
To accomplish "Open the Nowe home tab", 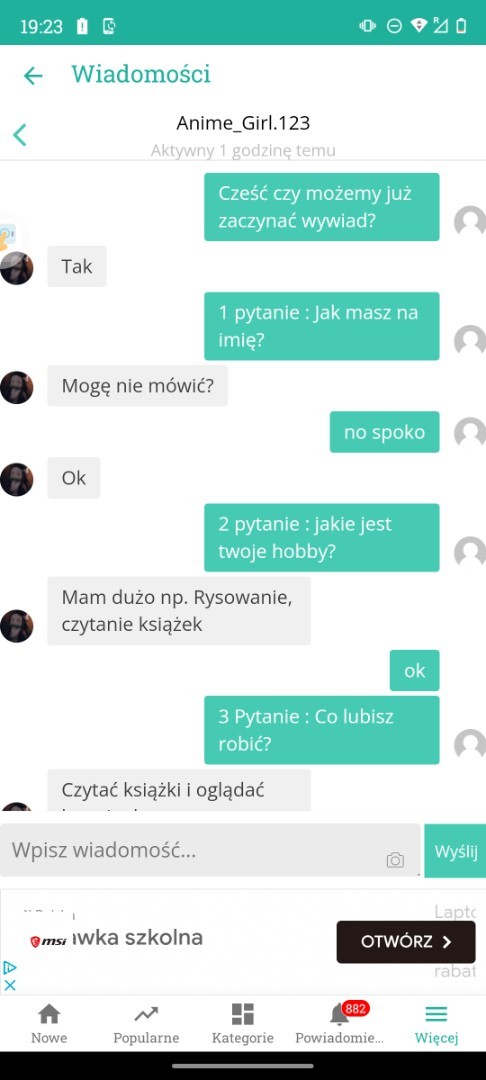I will (x=49, y=1024).
